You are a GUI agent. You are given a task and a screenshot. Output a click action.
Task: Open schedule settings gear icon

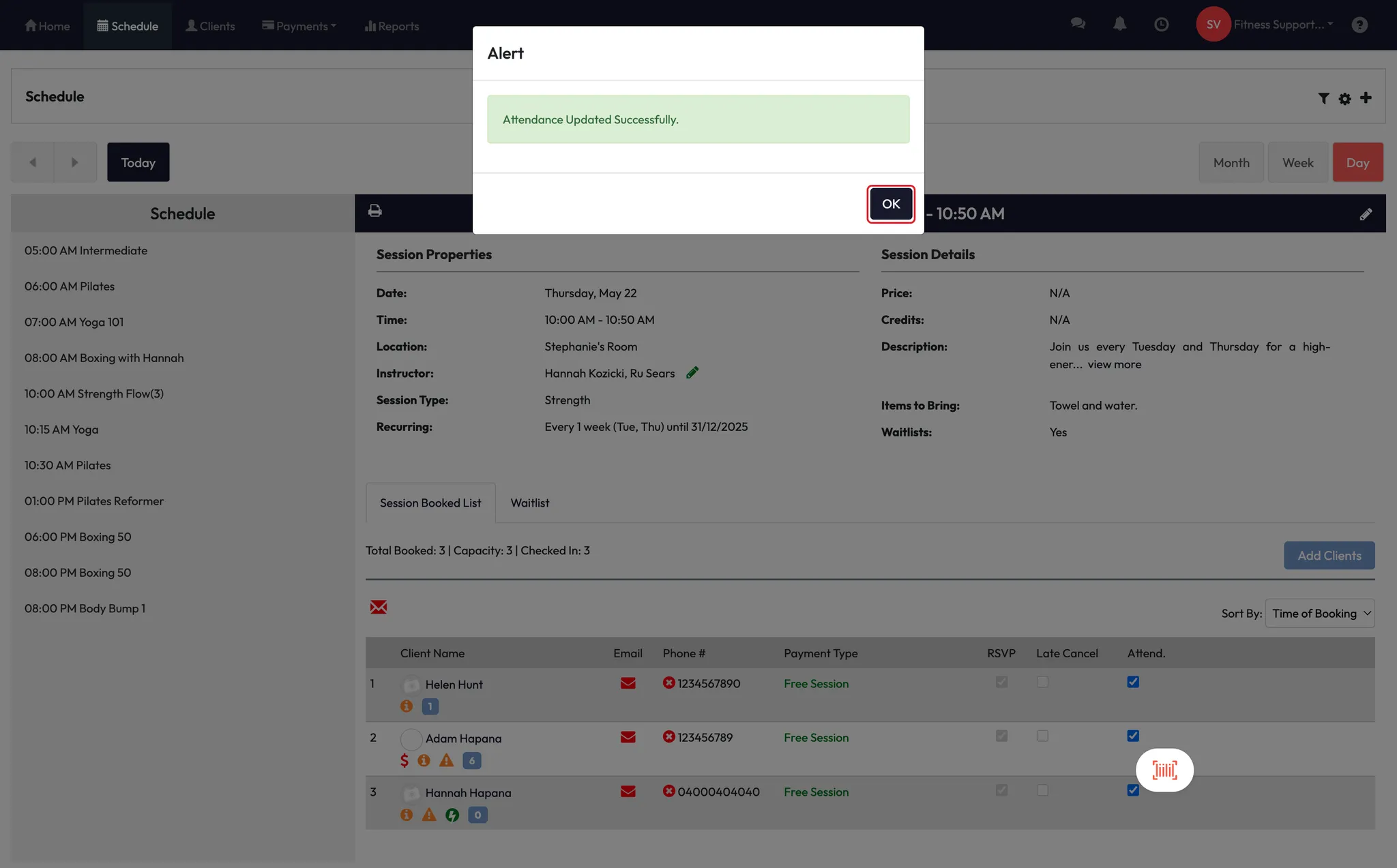point(1344,99)
